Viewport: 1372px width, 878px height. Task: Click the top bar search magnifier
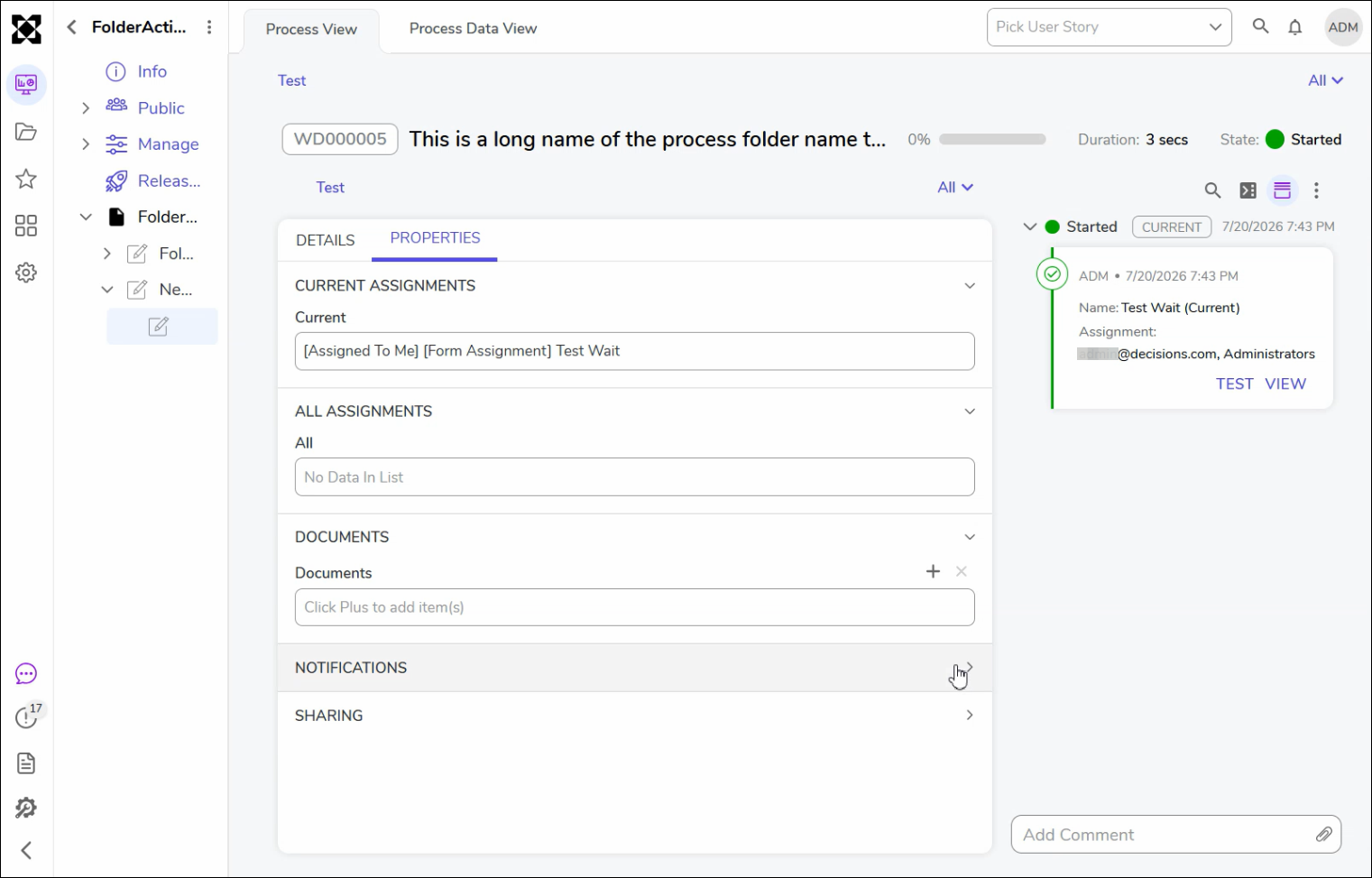(x=1261, y=26)
